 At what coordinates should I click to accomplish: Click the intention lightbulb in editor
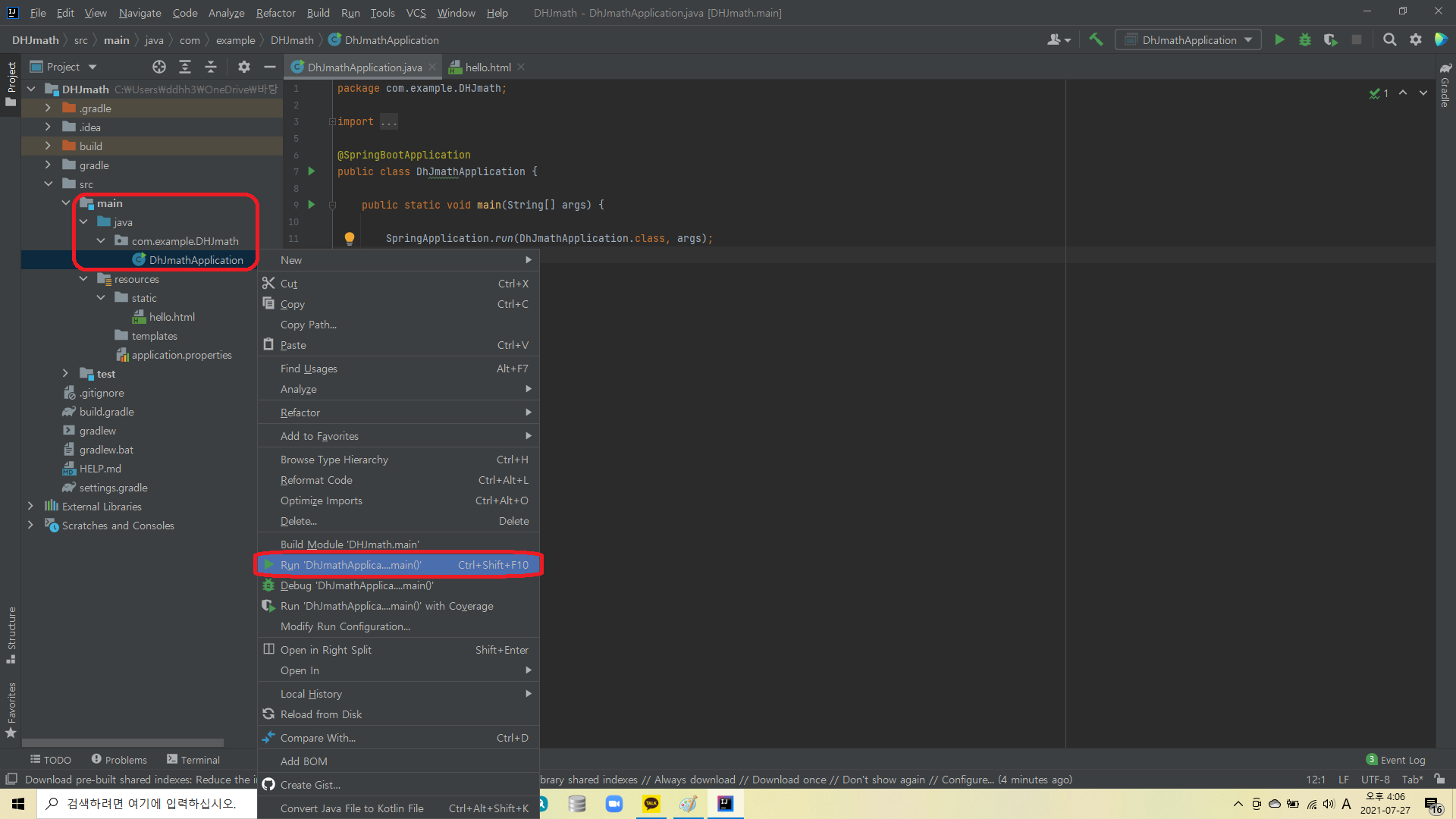click(x=350, y=238)
